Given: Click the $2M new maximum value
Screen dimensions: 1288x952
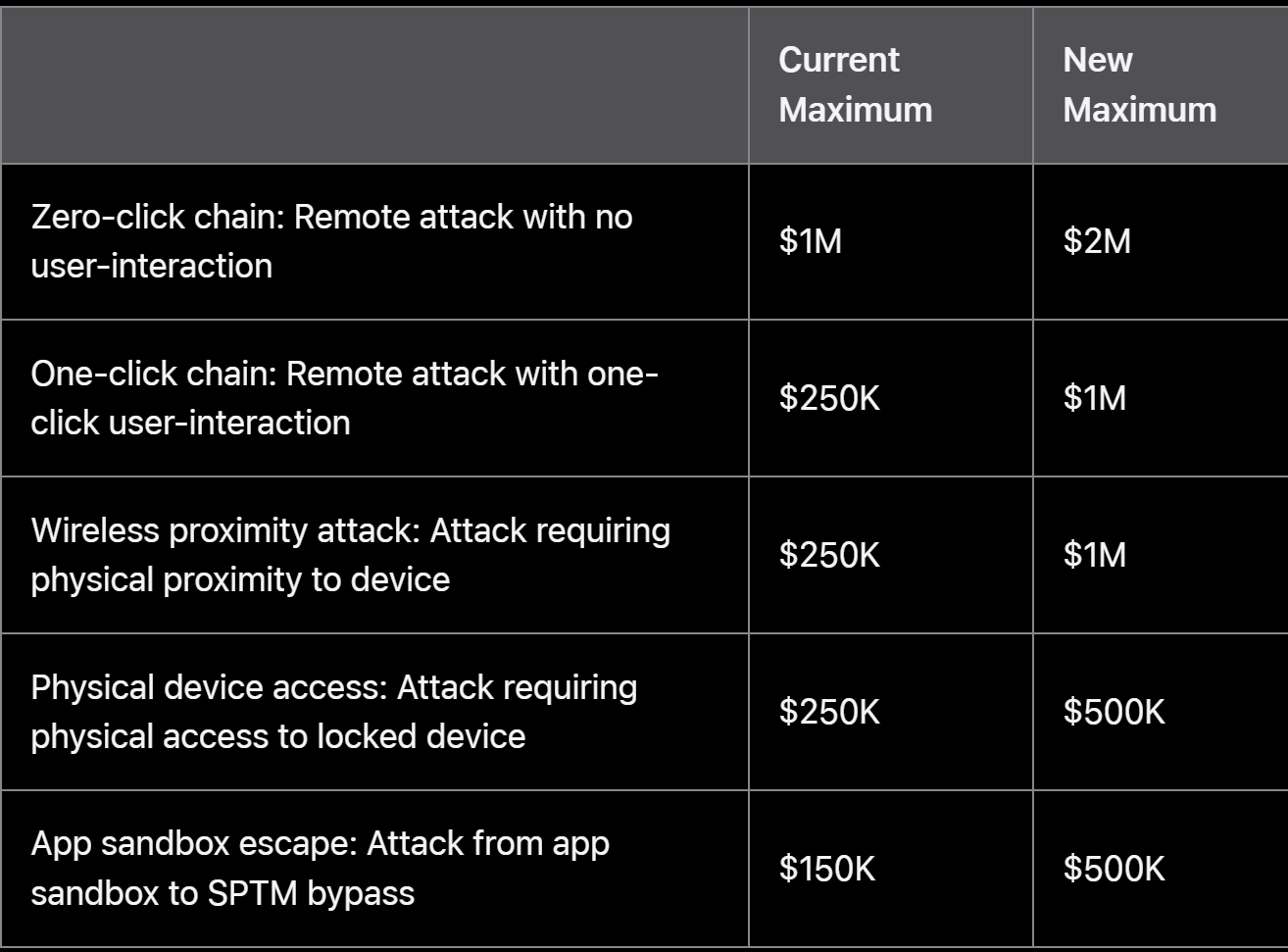Looking at the screenshot, I should [1097, 241].
